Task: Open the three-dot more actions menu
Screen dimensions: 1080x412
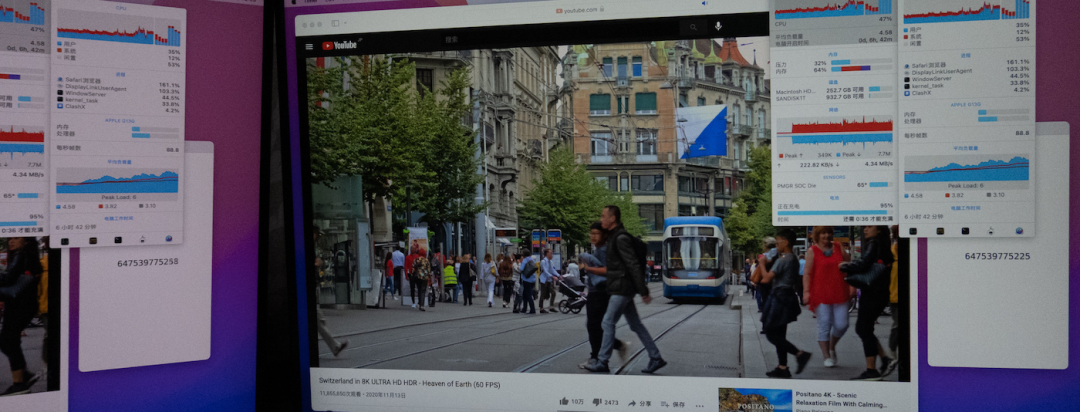Action: tap(700, 405)
